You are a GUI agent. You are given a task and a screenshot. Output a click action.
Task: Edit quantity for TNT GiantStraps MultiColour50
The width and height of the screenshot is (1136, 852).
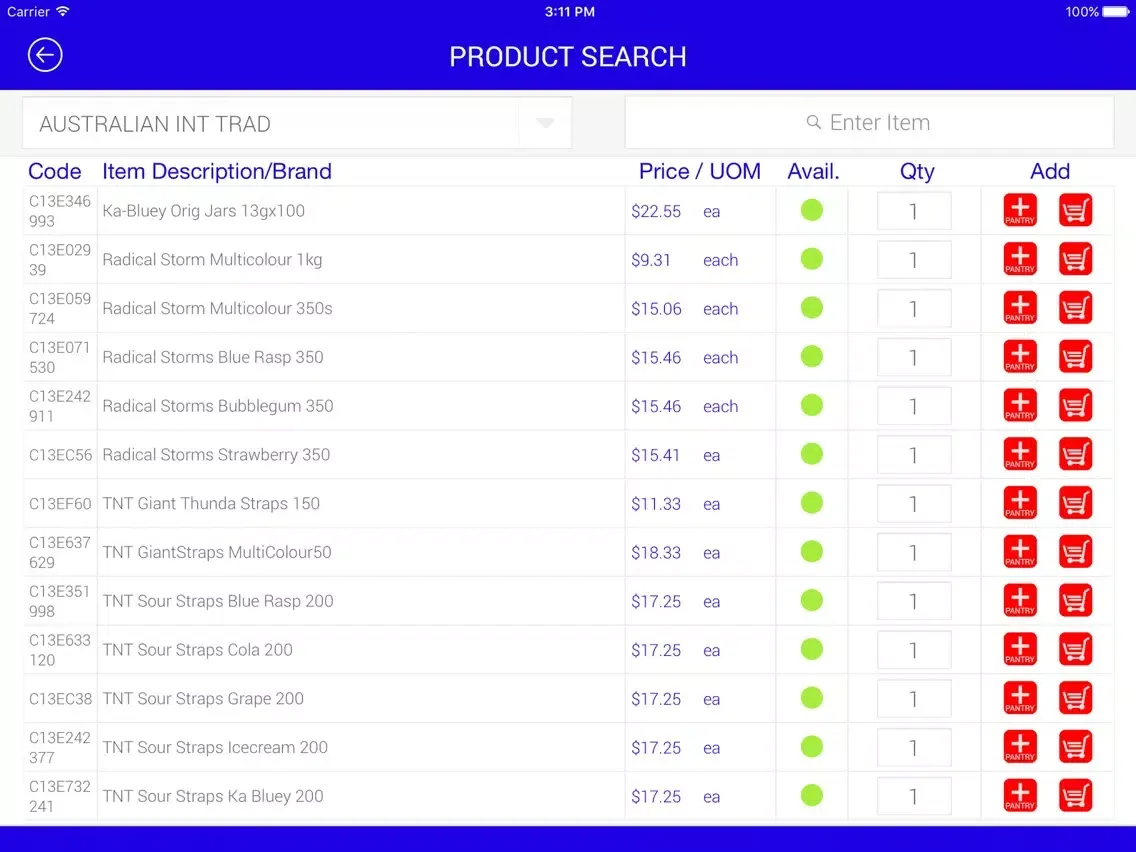(914, 552)
